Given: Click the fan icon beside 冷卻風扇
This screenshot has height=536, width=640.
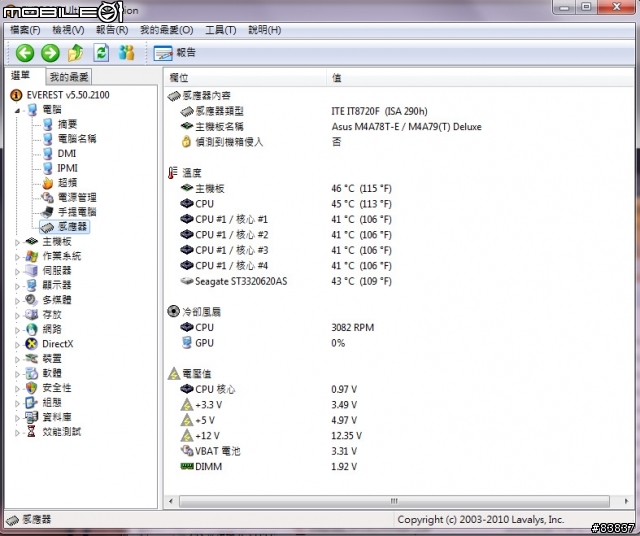Looking at the screenshot, I should point(173,311).
